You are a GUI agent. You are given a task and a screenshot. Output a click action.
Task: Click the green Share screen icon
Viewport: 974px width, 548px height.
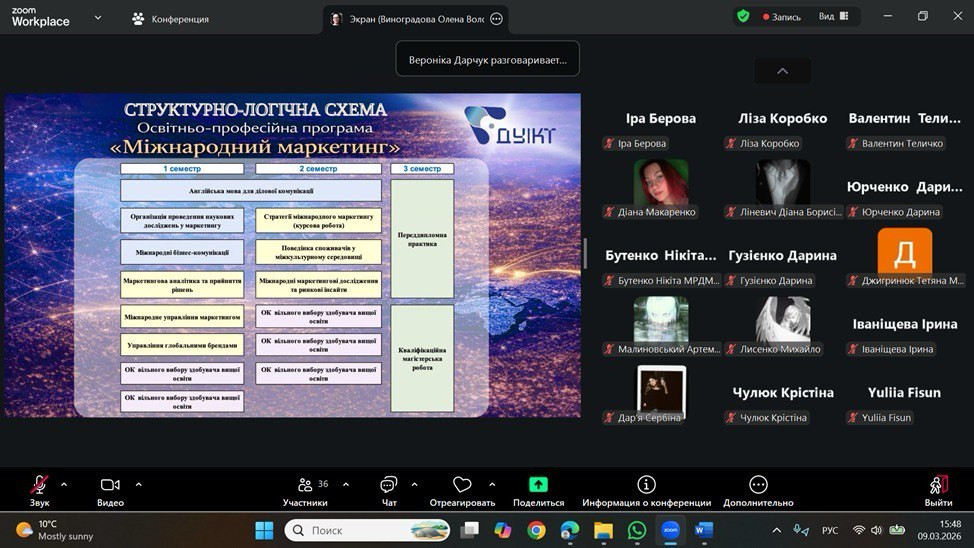coord(538,485)
